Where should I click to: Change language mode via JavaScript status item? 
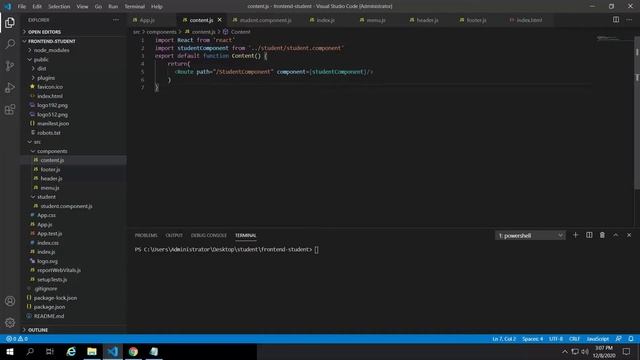point(598,339)
